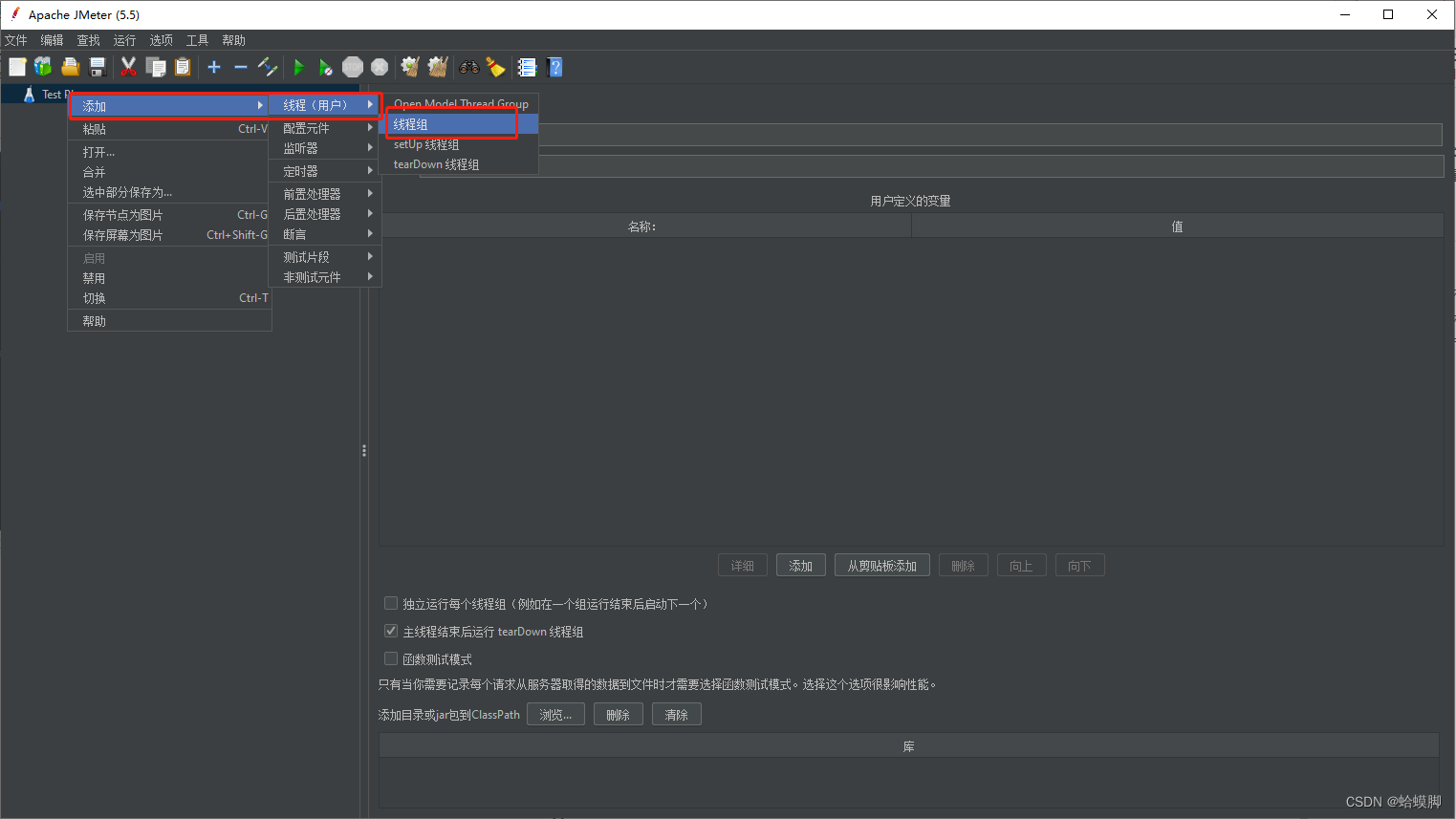Click the 从剪贴板添加 button
1456x819 pixels.
(x=882, y=566)
